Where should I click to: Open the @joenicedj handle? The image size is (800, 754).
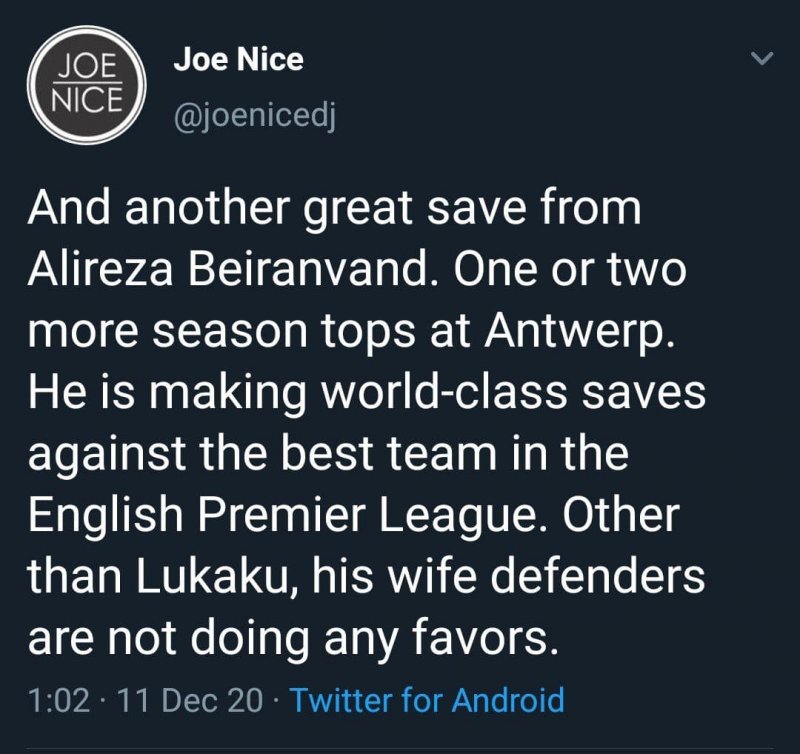click(255, 119)
